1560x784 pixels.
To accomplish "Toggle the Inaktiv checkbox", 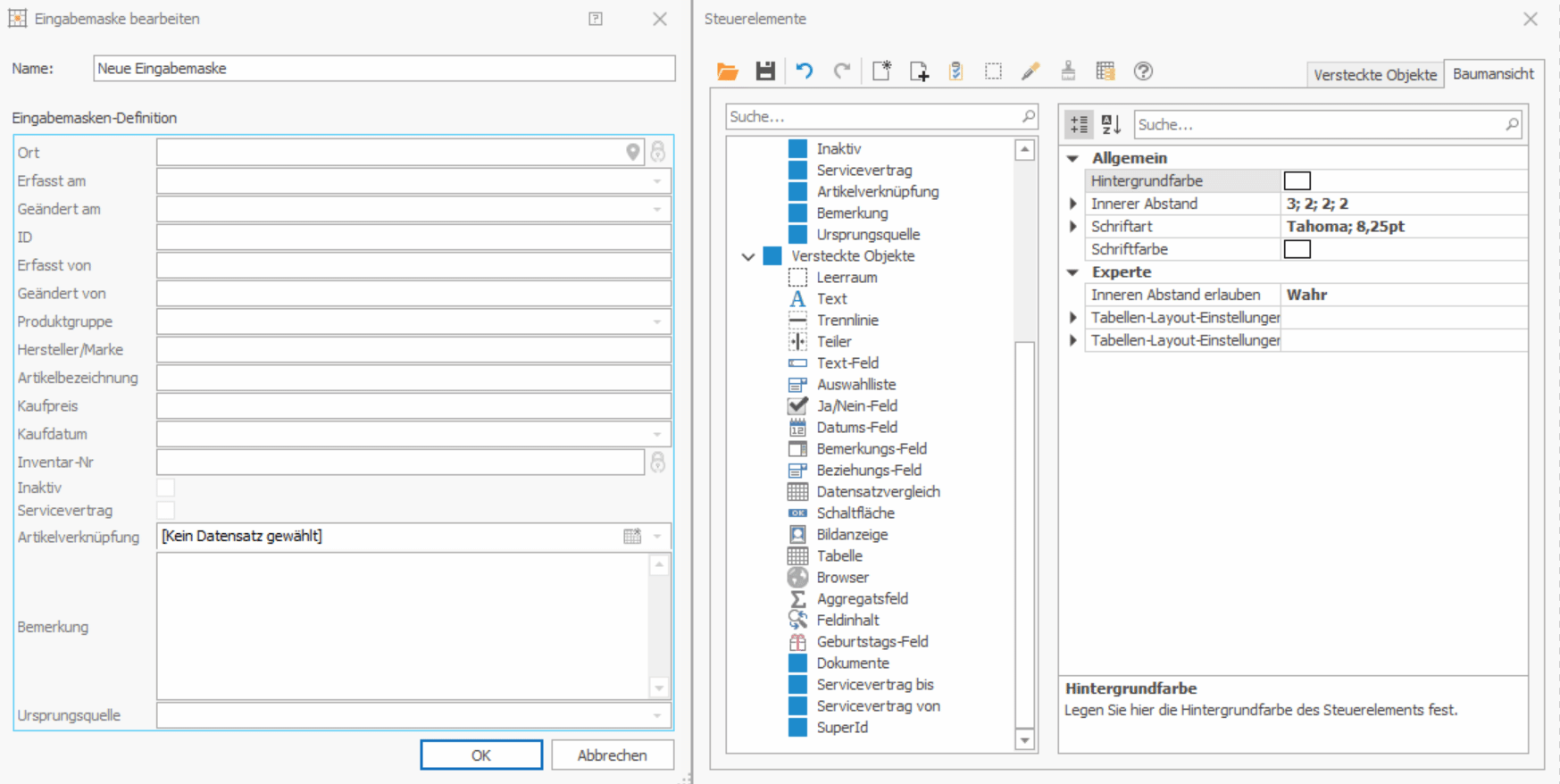I will tap(166, 488).
